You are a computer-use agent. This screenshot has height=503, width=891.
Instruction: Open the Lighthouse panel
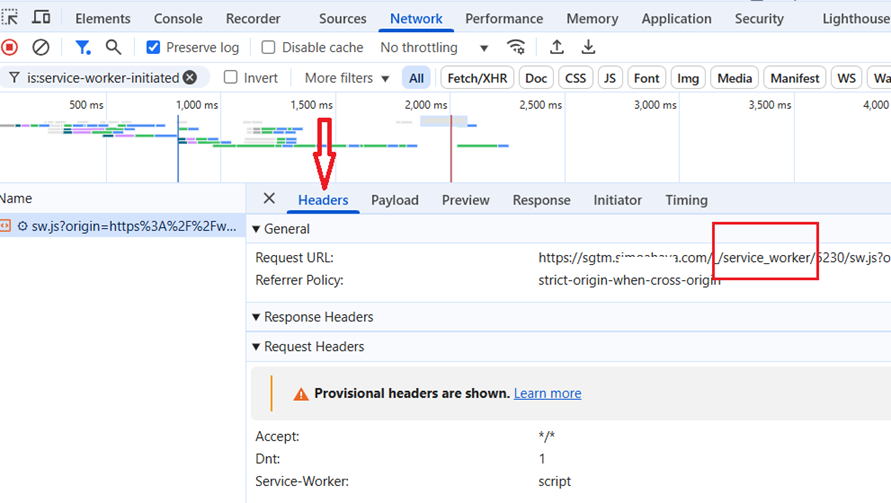(856, 19)
